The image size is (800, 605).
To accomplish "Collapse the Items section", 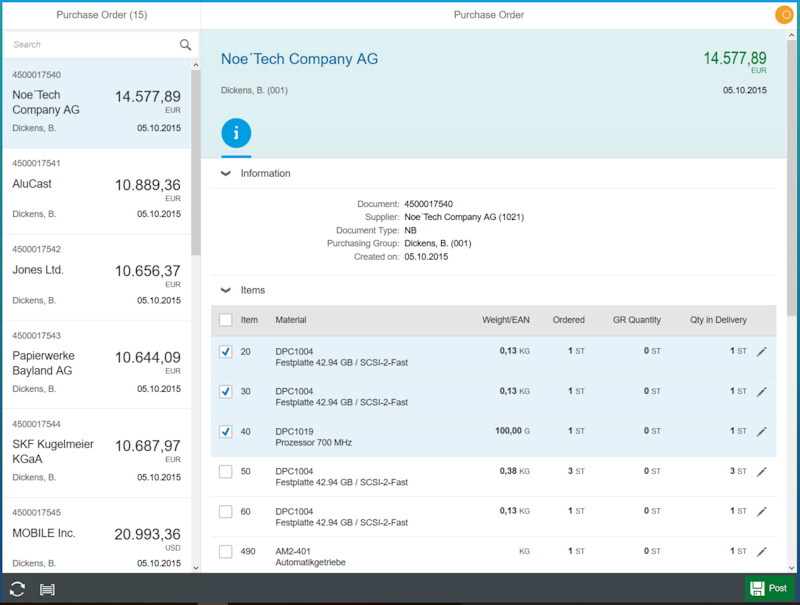I will click(x=226, y=290).
